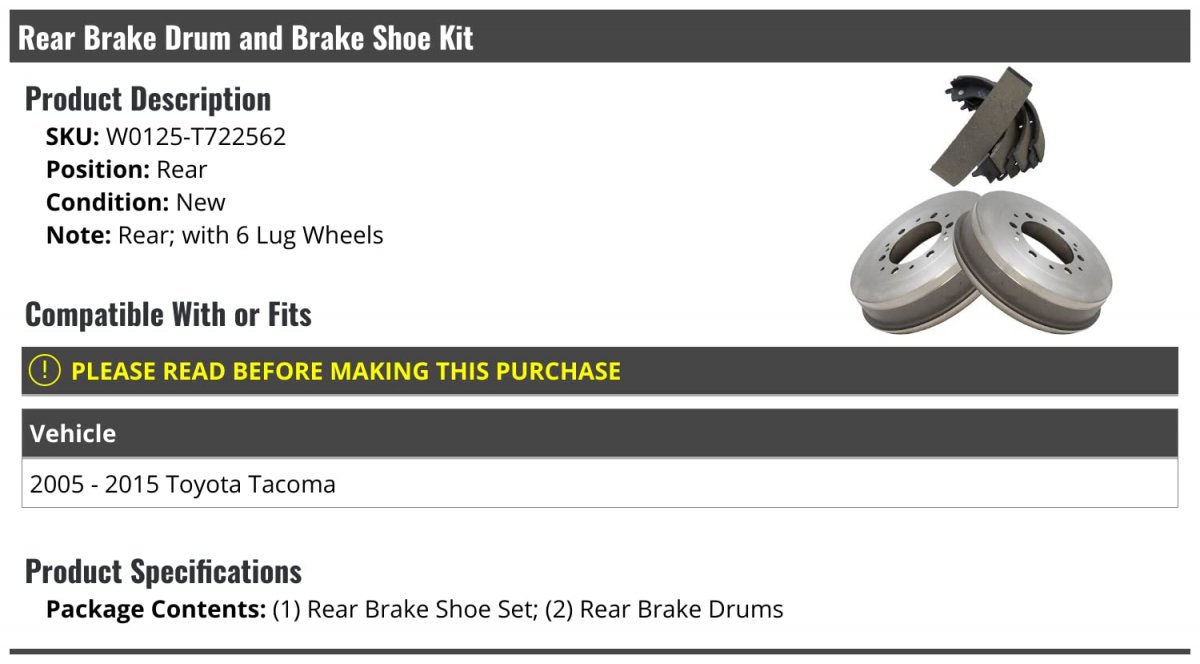Click the Package Contents label
The height and width of the screenshot is (664, 1200).
156,609
